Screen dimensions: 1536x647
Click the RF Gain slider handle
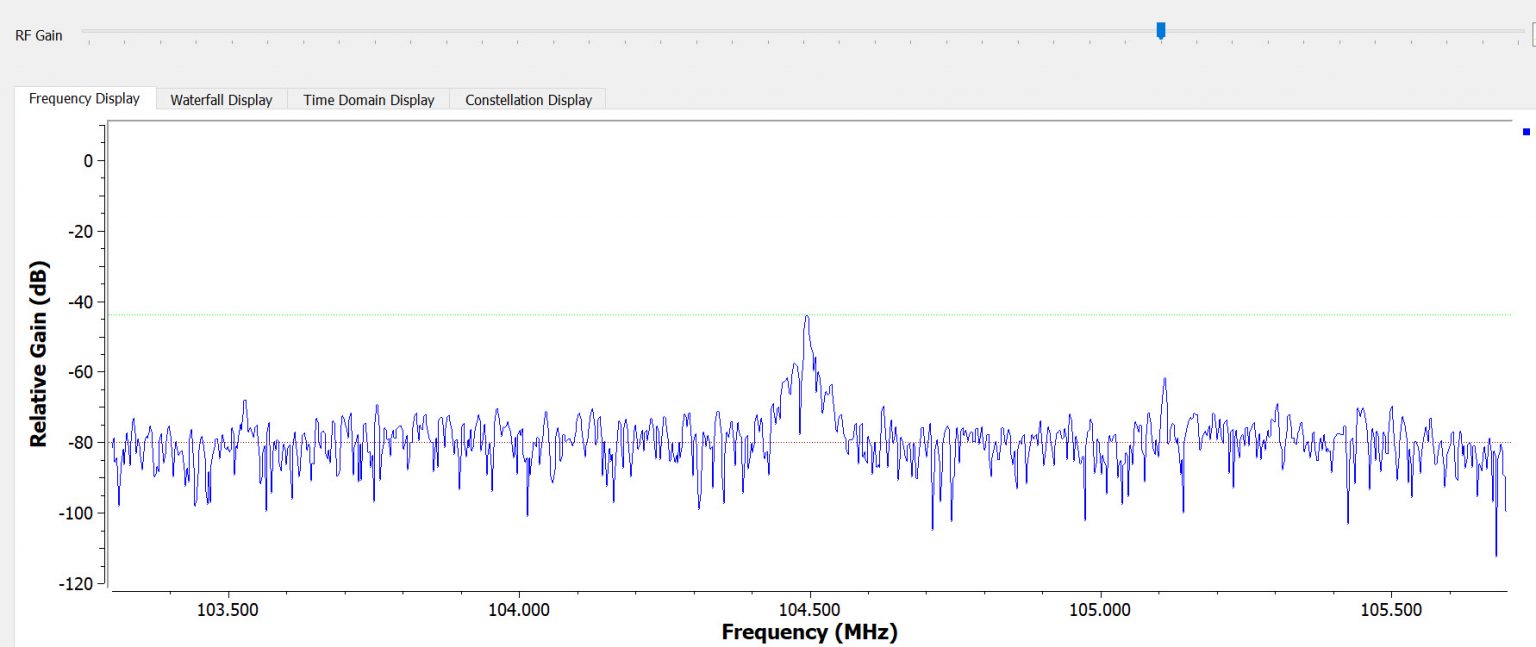tap(1160, 31)
